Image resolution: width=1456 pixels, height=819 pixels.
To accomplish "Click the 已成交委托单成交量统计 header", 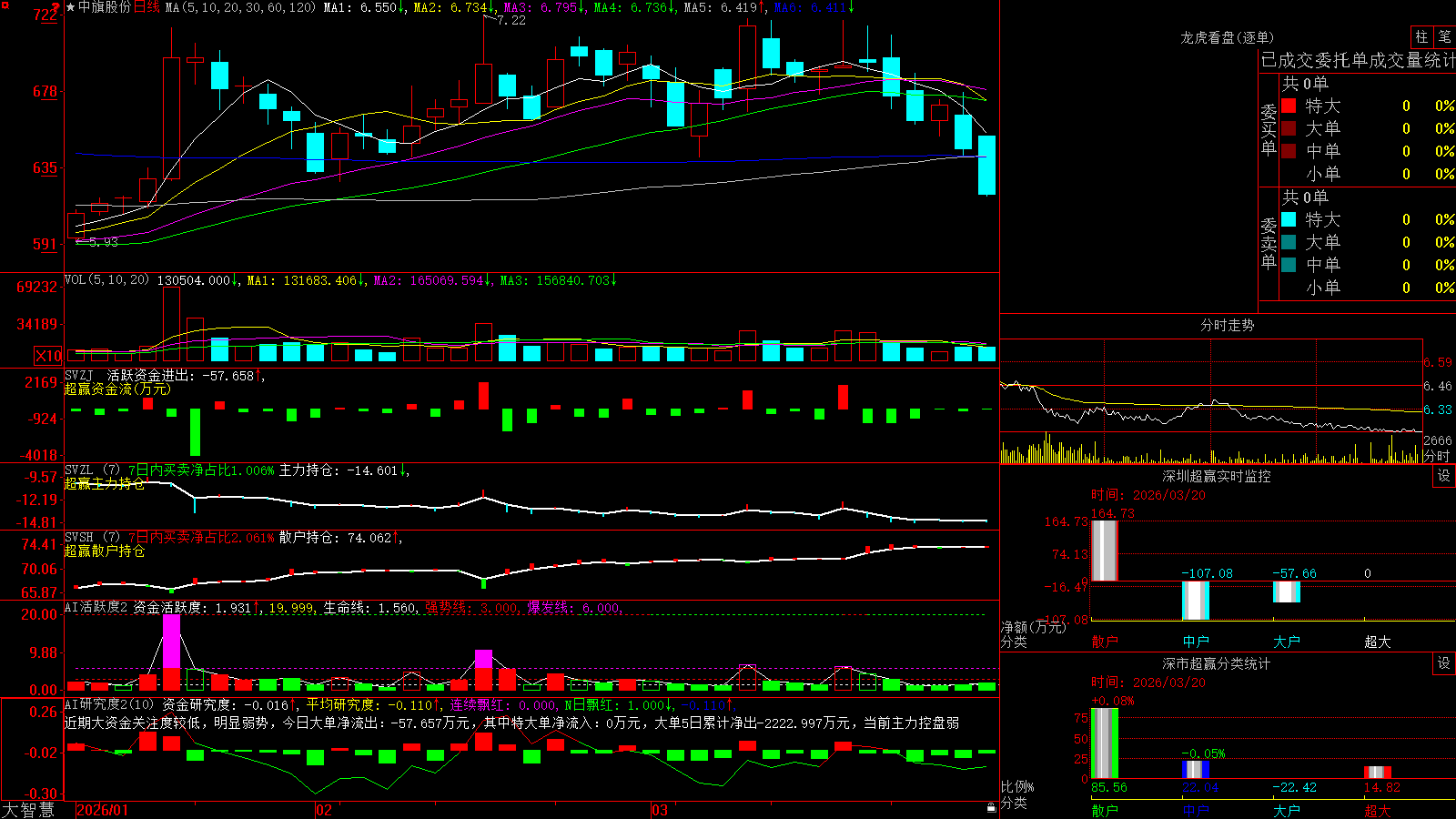I will coord(1358,60).
